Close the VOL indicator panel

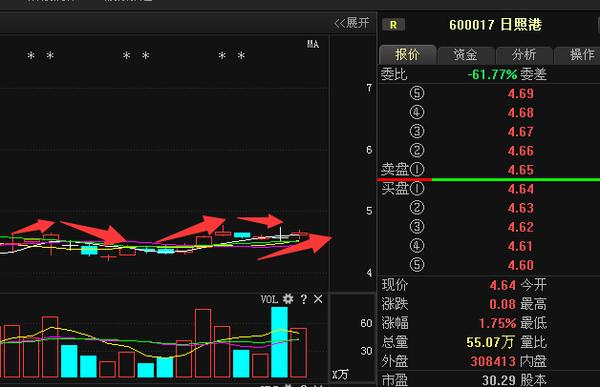click(318, 299)
